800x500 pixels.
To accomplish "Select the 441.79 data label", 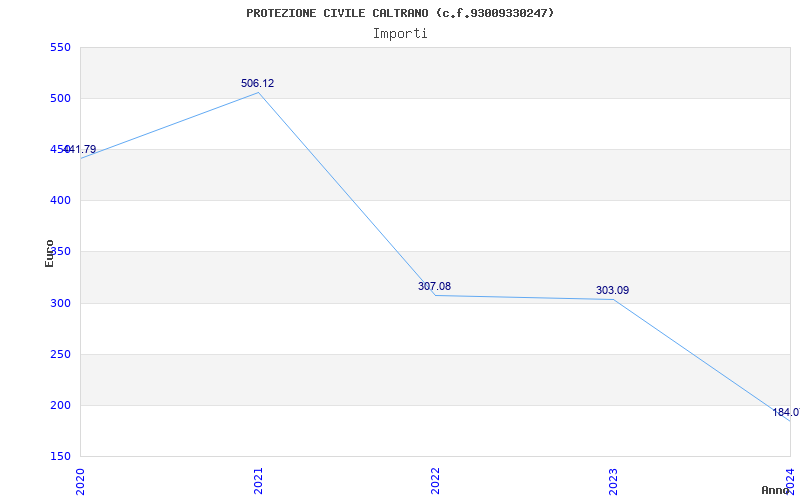I will tap(80, 150).
